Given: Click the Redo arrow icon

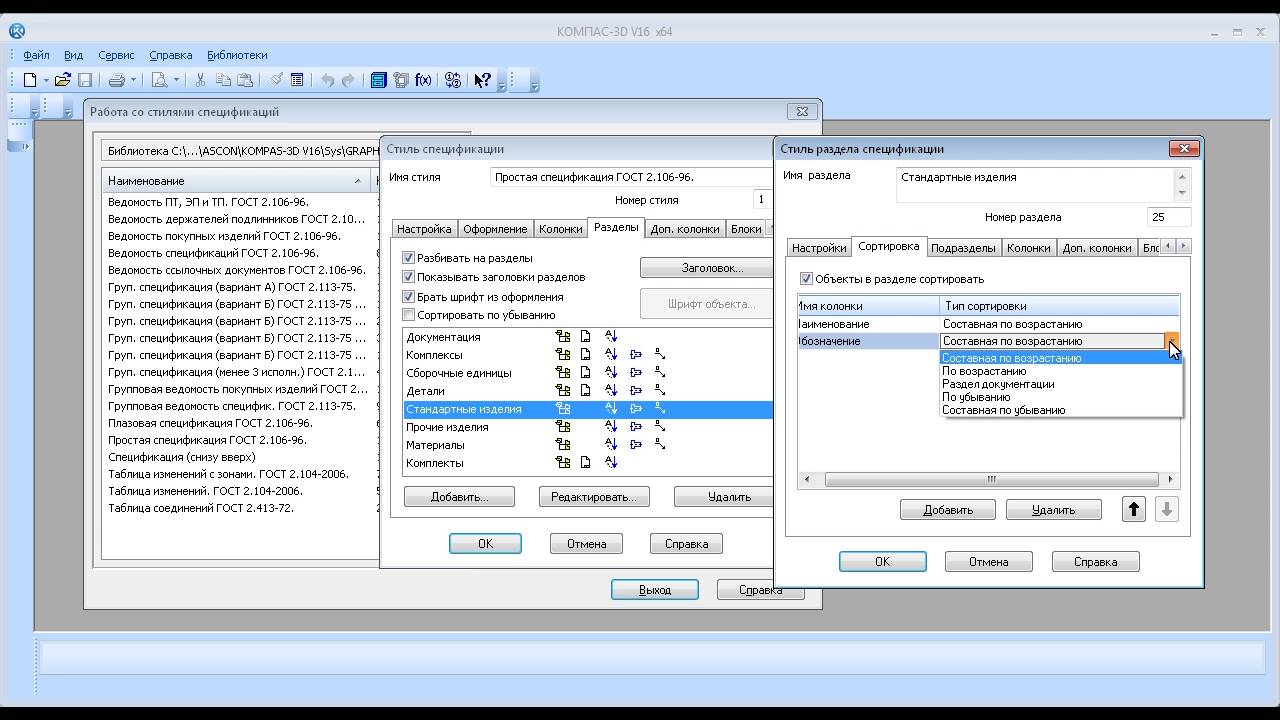Looking at the screenshot, I should pyautogui.click(x=348, y=80).
